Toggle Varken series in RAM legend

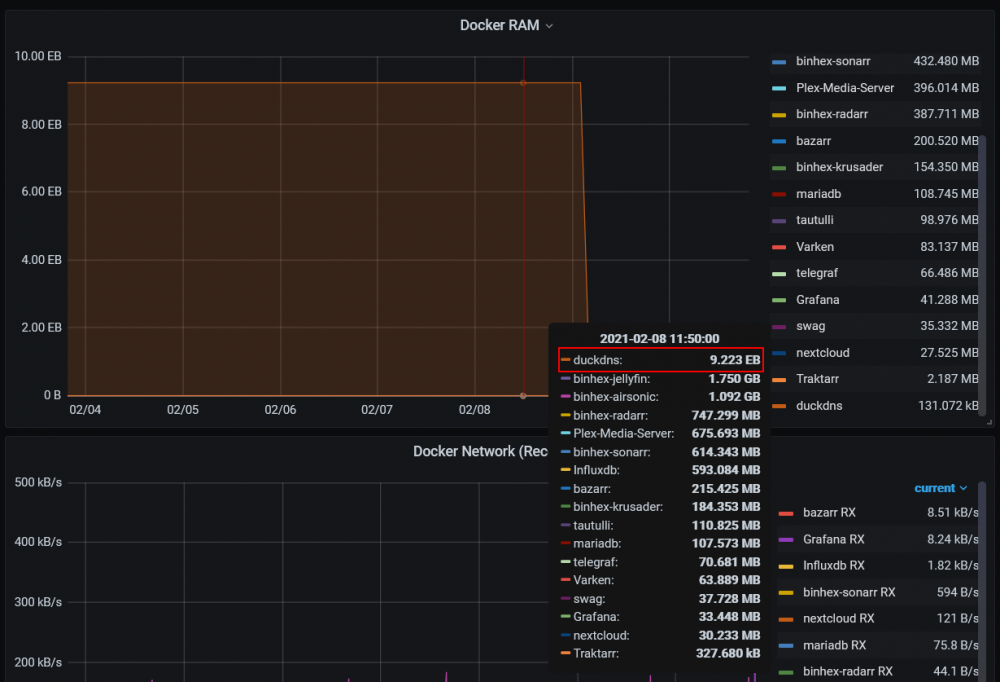pyautogui.click(x=814, y=247)
